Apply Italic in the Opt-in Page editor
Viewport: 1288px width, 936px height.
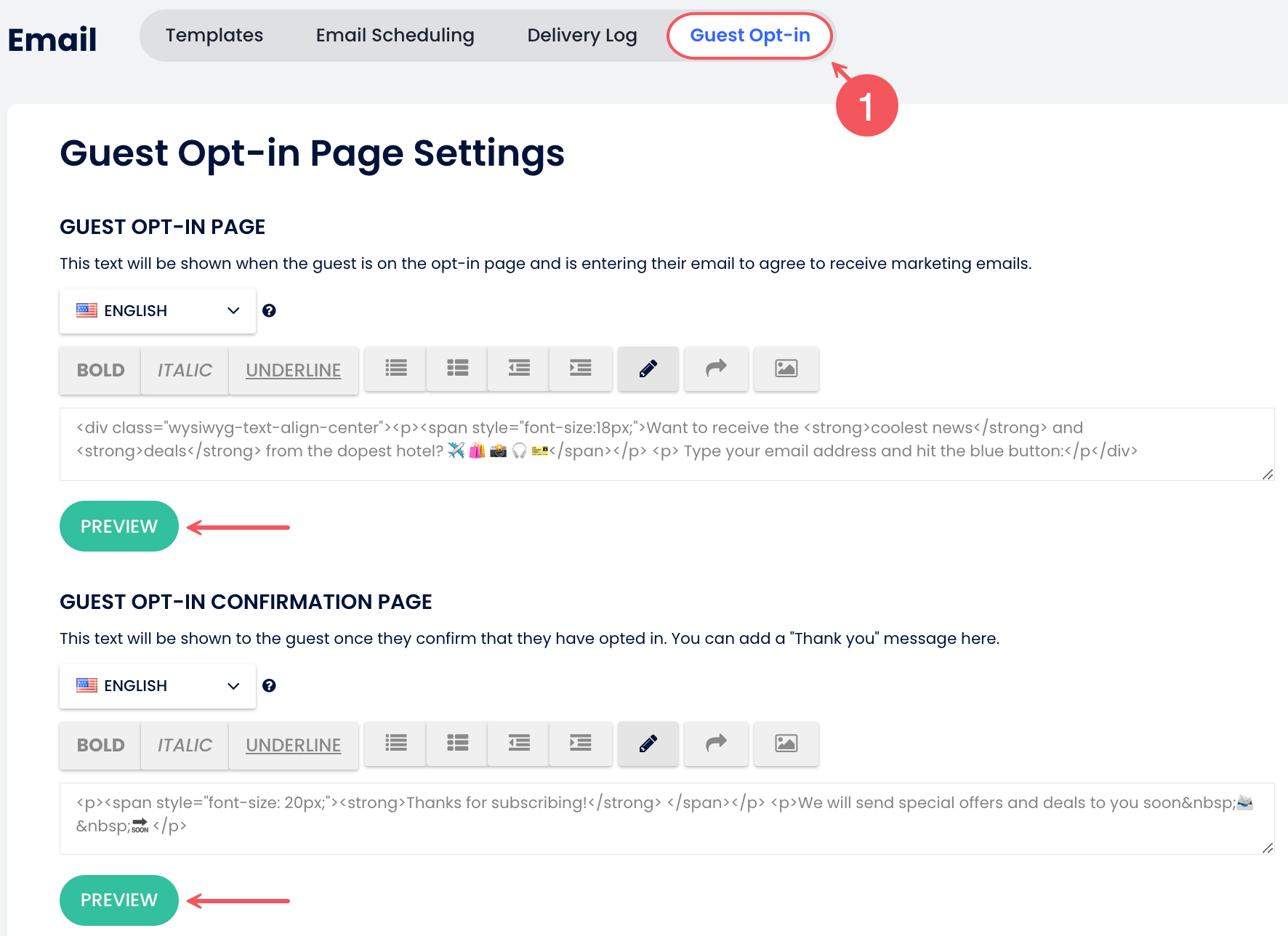(x=185, y=371)
